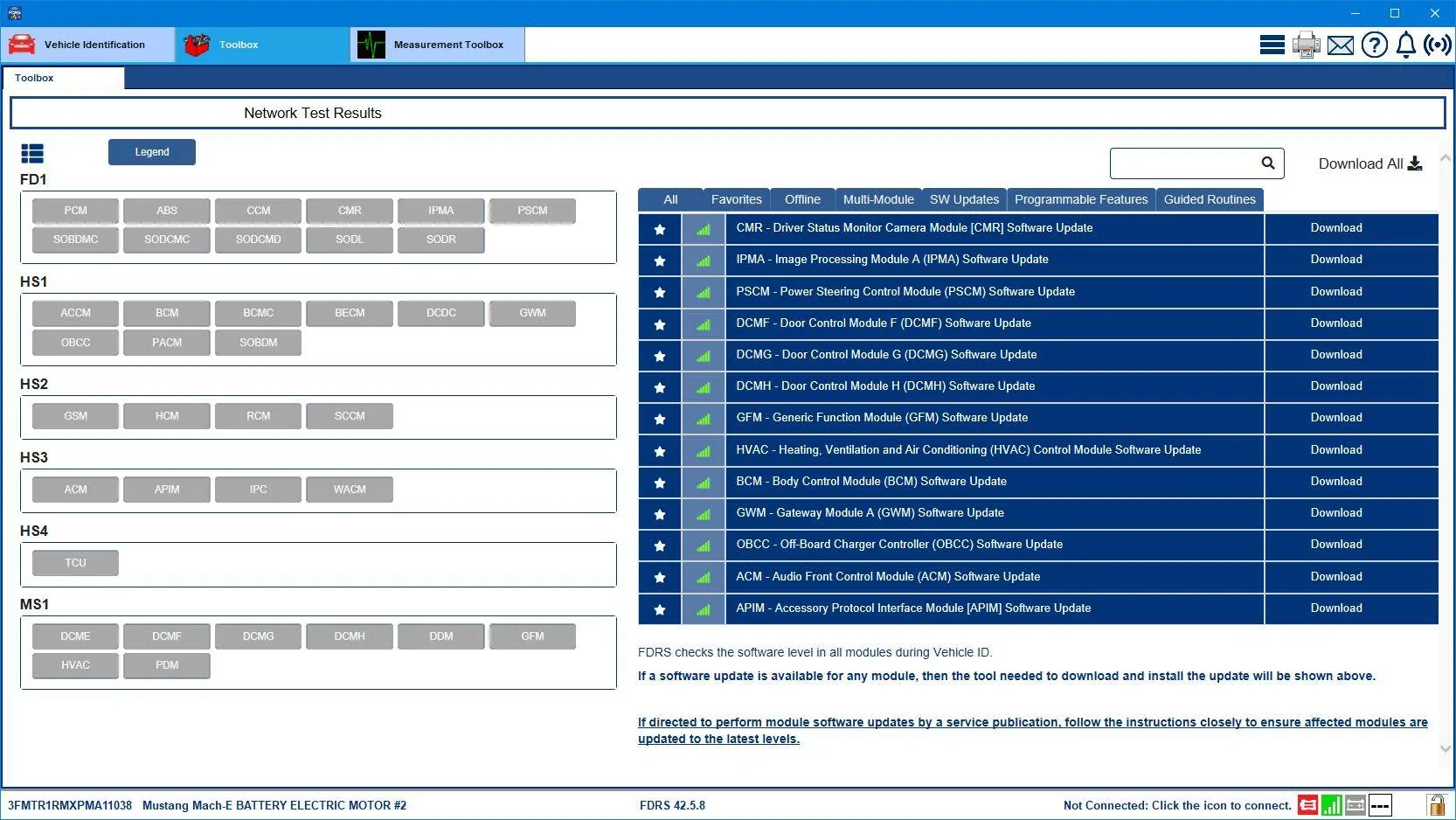Favorite the IPMA Software Update star
The image size is (1456, 820).
(x=660, y=261)
